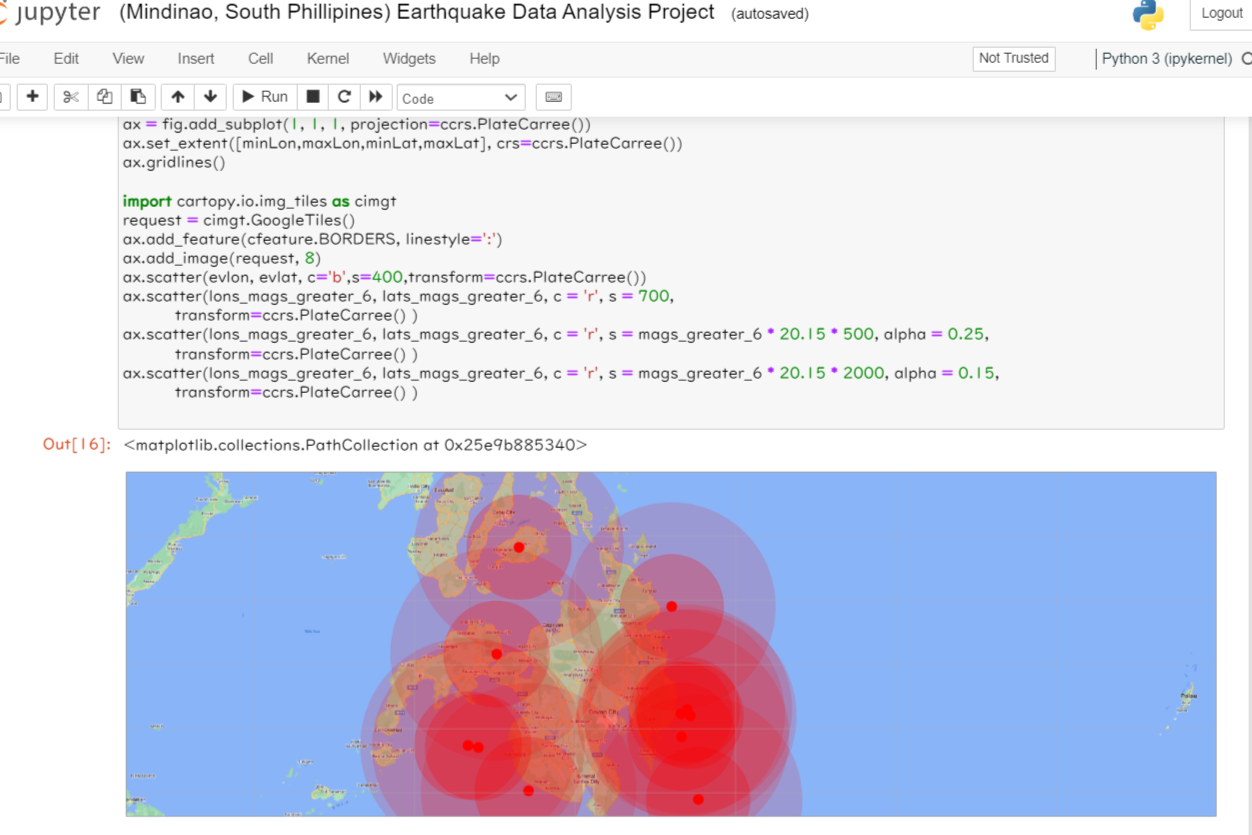Restart the kernel using the circular arrow

tap(344, 97)
